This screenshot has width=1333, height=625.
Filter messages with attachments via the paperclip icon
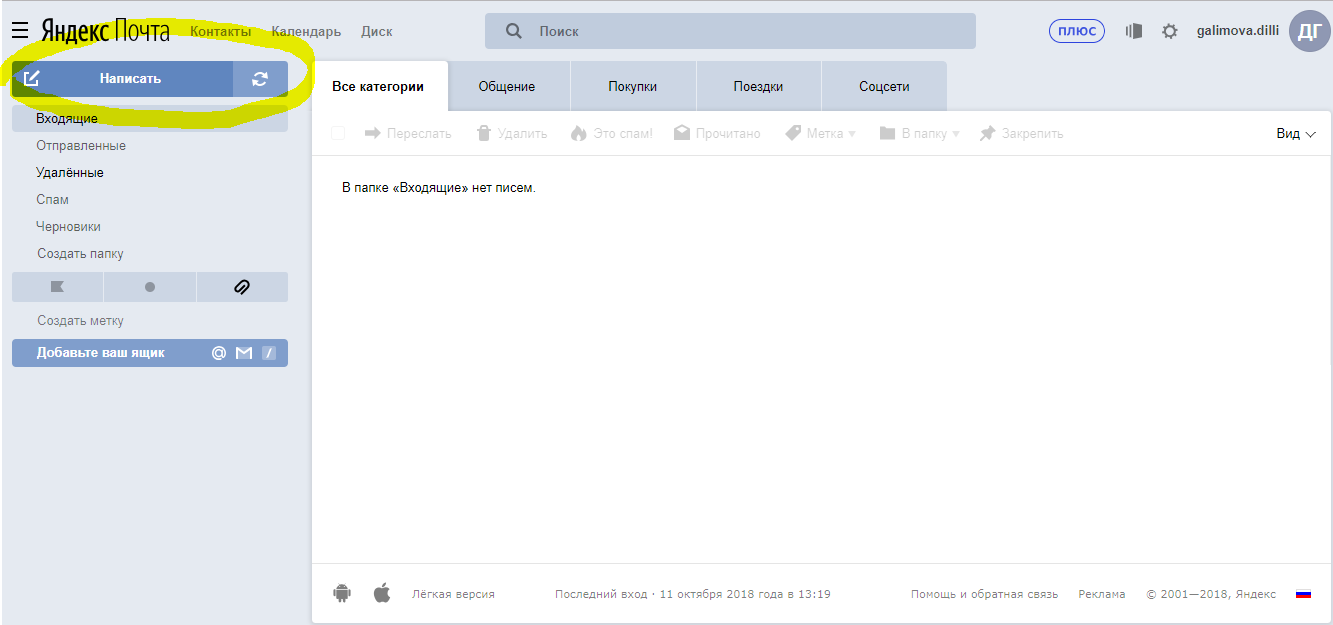[x=242, y=287]
